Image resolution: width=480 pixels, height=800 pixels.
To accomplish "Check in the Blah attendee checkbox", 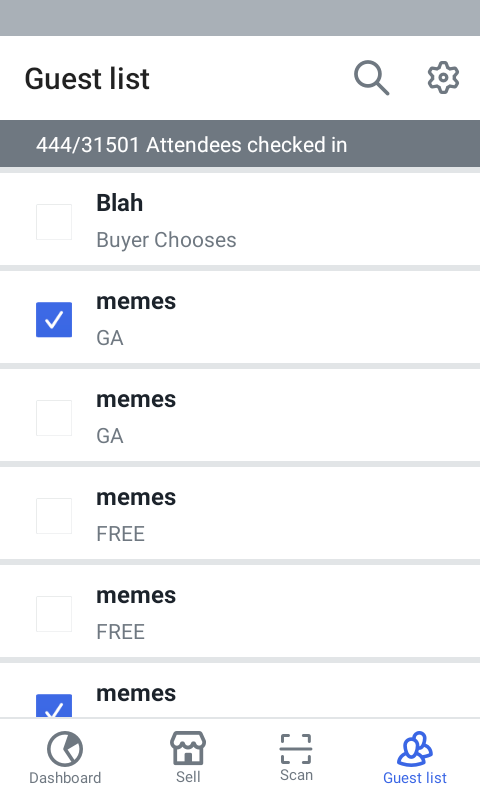I will click(x=54, y=222).
